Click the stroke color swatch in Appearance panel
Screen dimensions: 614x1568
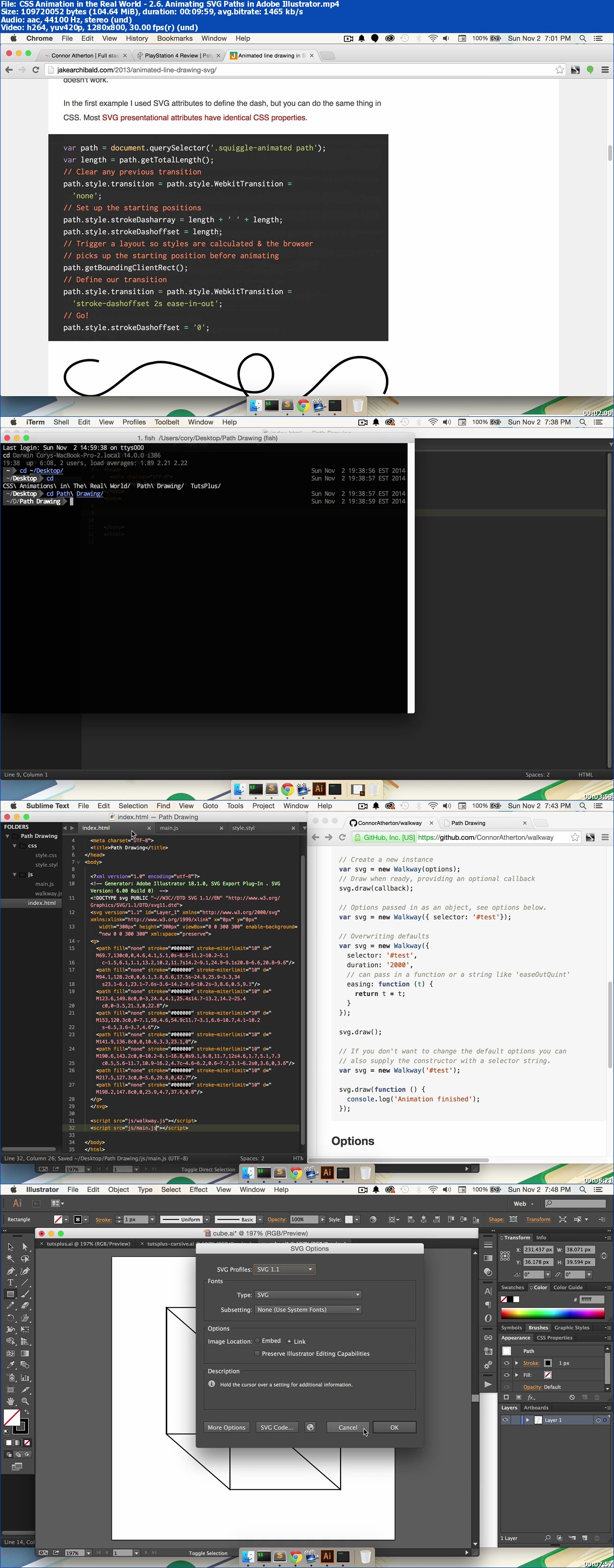[x=548, y=1363]
